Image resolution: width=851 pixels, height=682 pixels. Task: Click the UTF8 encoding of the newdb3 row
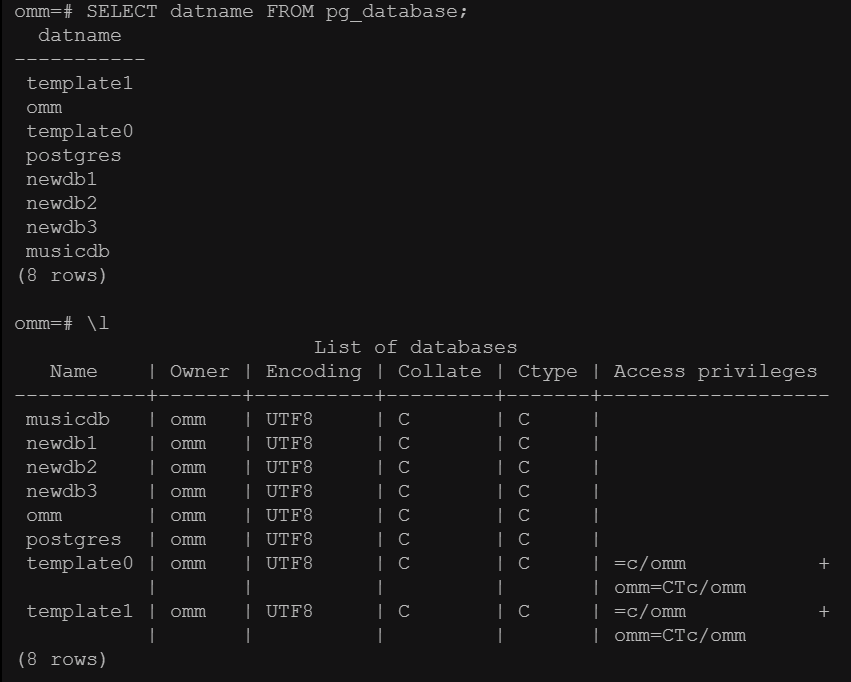pos(289,492)
